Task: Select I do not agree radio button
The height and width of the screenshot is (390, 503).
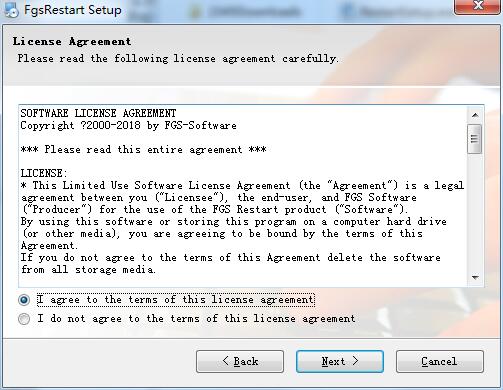Action: click(24, 319)
